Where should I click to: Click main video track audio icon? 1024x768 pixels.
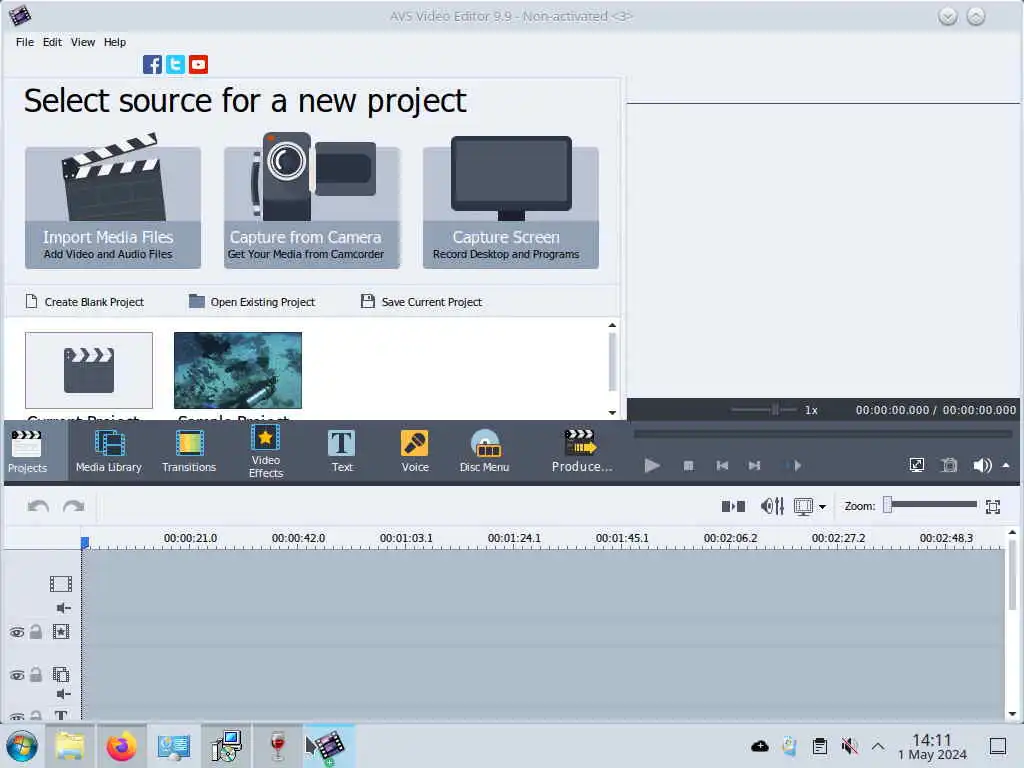point(63,608)
